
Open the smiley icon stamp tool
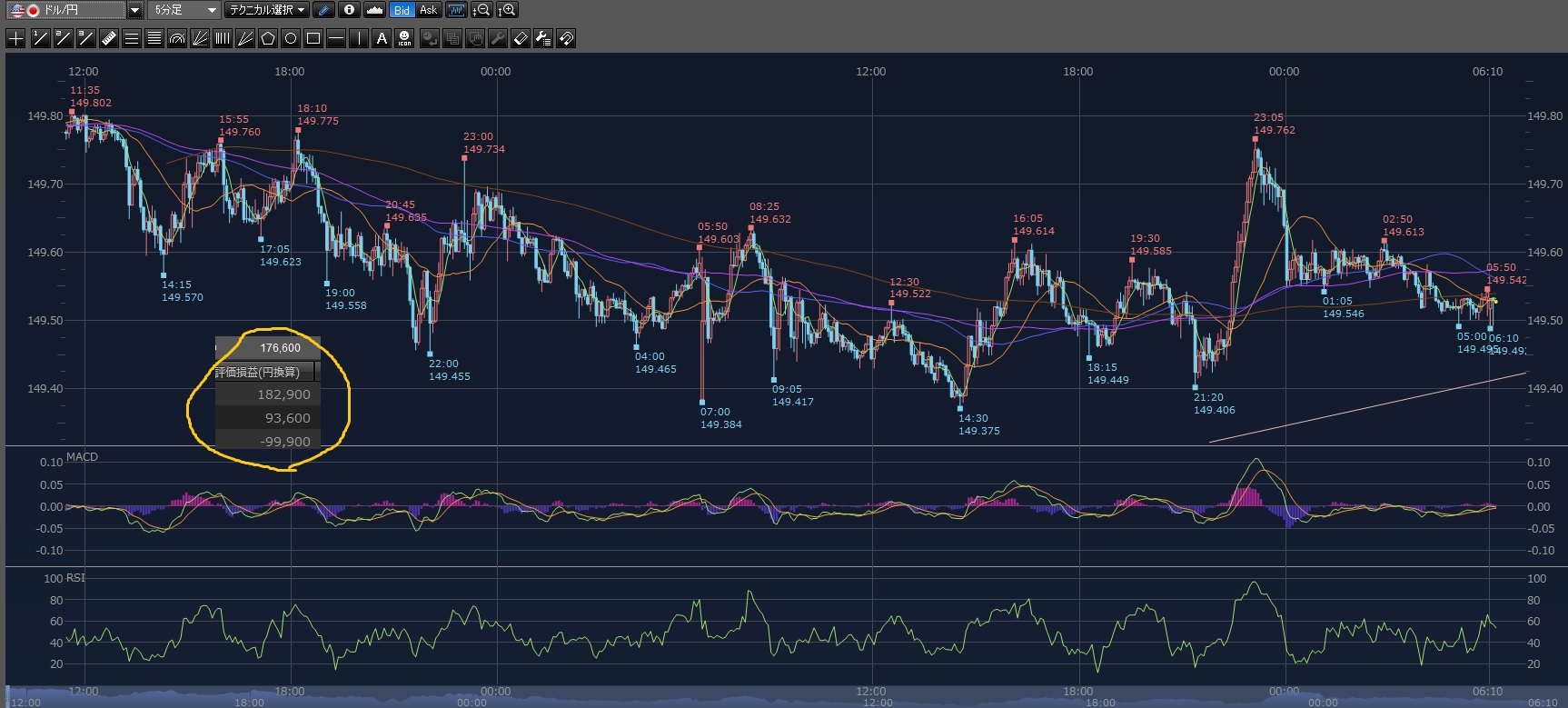coord(405,38)
